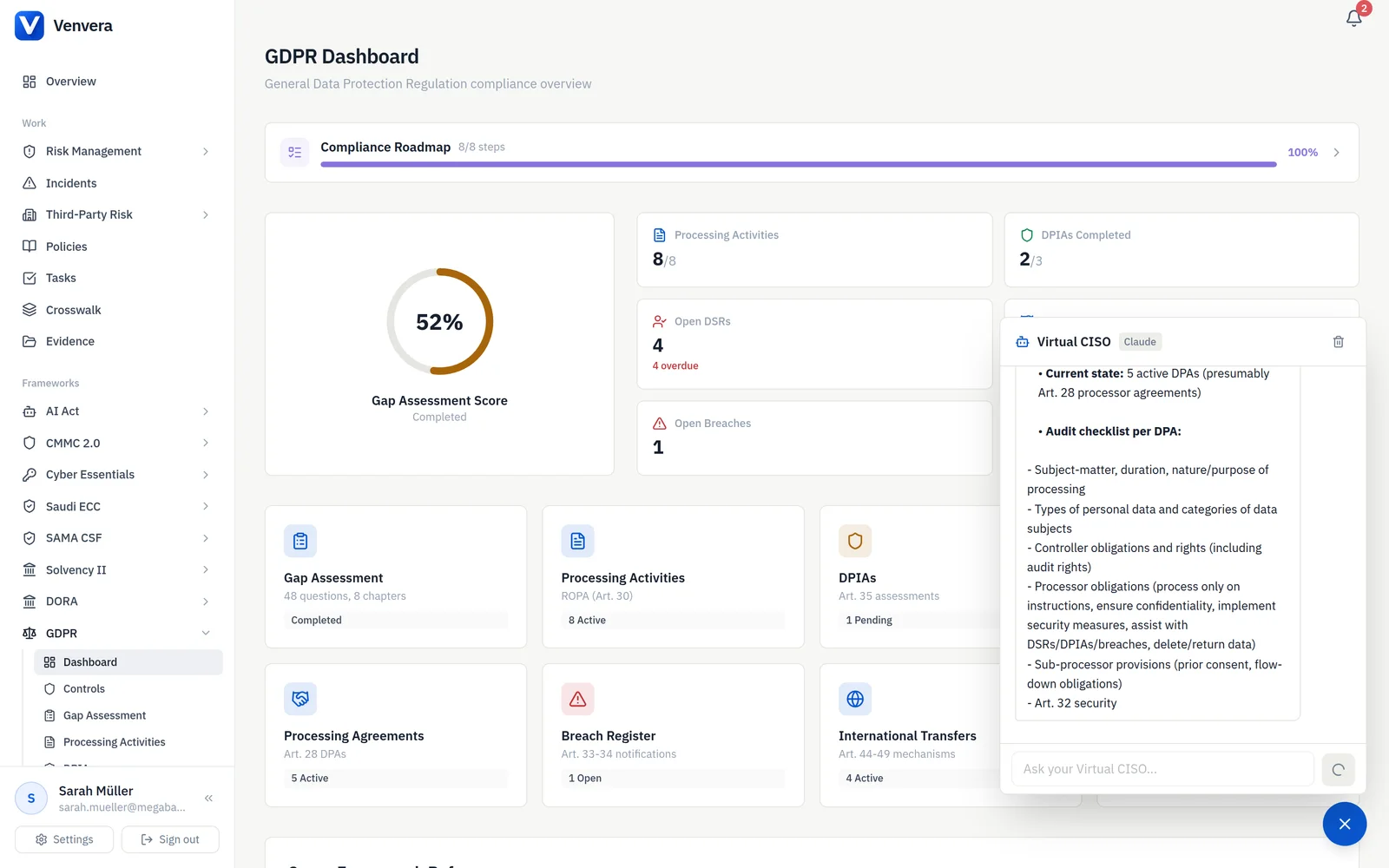This screenshot has width=1389, height=868.
Task: Click the Overview grid icon
Action: (30, 82)
